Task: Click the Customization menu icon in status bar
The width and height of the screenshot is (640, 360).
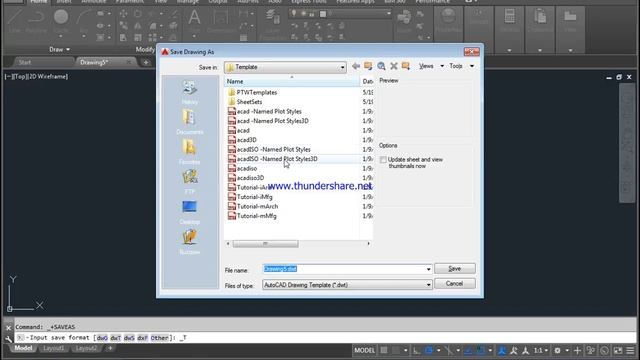Action: pos(630,350)
